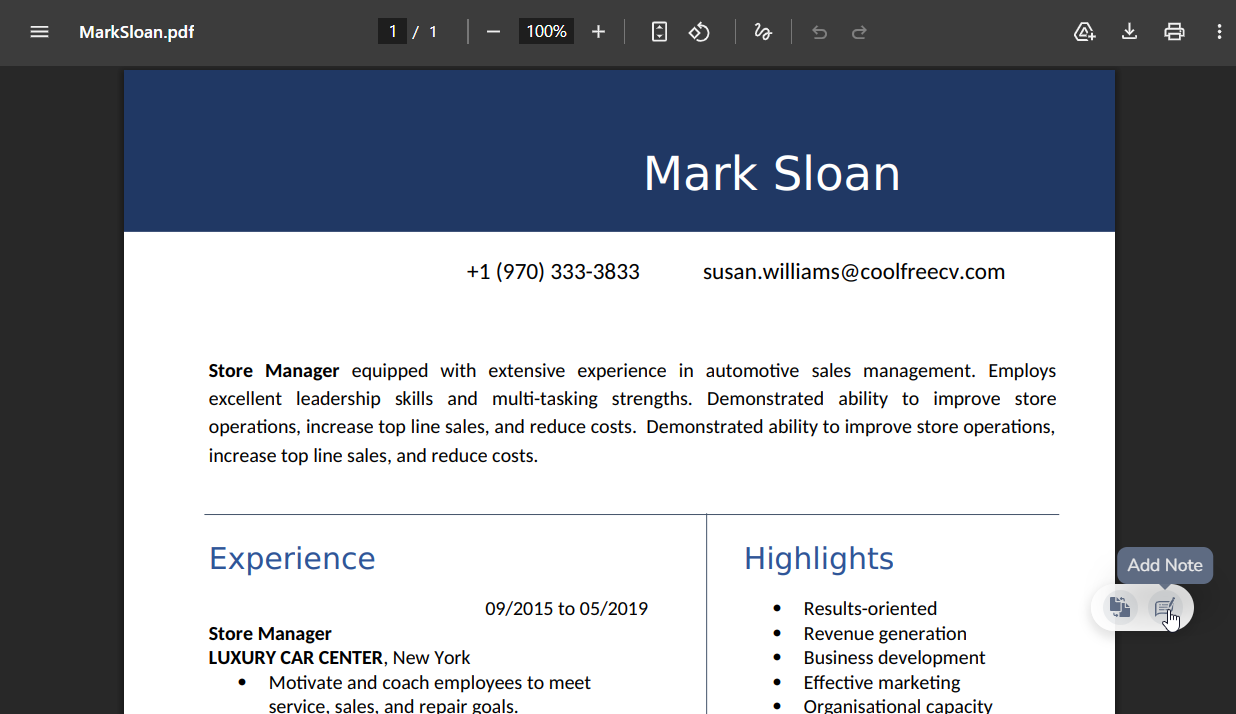Click the MarkSloan.pdf title in the toolbar
Viewport: 1236px width, 714px height.
[136, 32]
